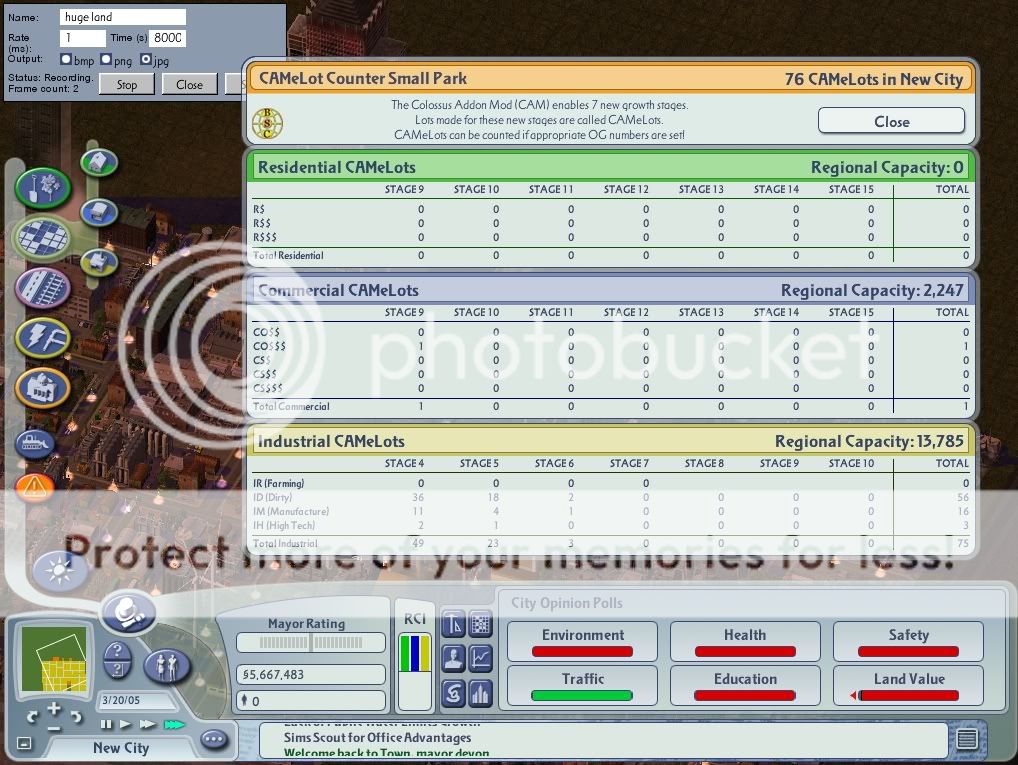Choose the commercial zone building icon
This screenshot has height=765, width=1018.
pos(98,212)
